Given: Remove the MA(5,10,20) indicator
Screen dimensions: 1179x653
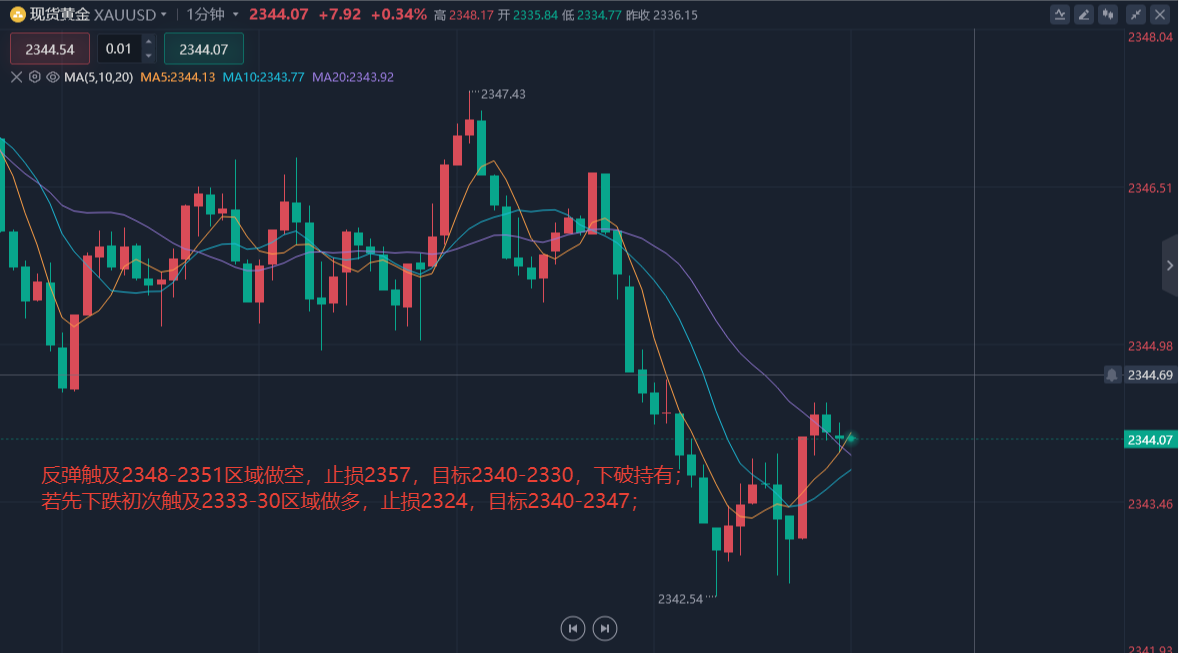Looking at the screenshot, I should [17, 77].
